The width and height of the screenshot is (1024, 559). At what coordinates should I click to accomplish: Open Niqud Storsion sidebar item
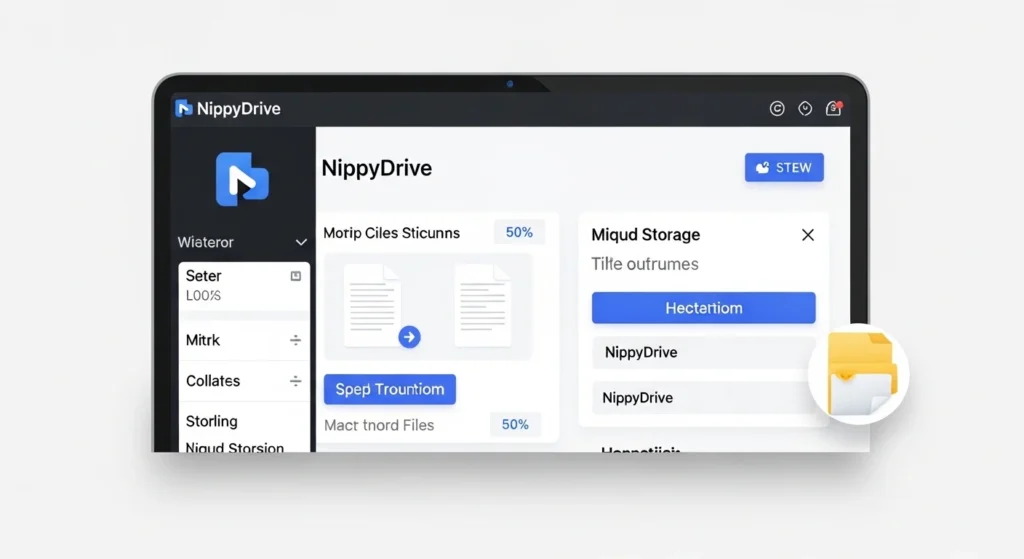point(234,447)
